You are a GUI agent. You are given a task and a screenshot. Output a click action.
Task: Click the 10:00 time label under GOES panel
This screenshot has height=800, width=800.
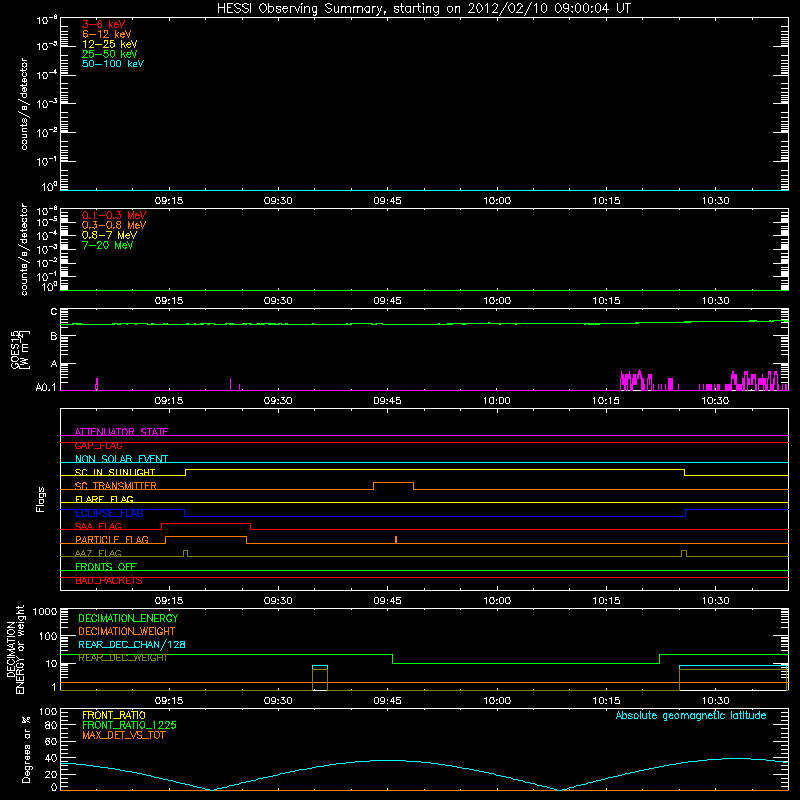(497, 401)
